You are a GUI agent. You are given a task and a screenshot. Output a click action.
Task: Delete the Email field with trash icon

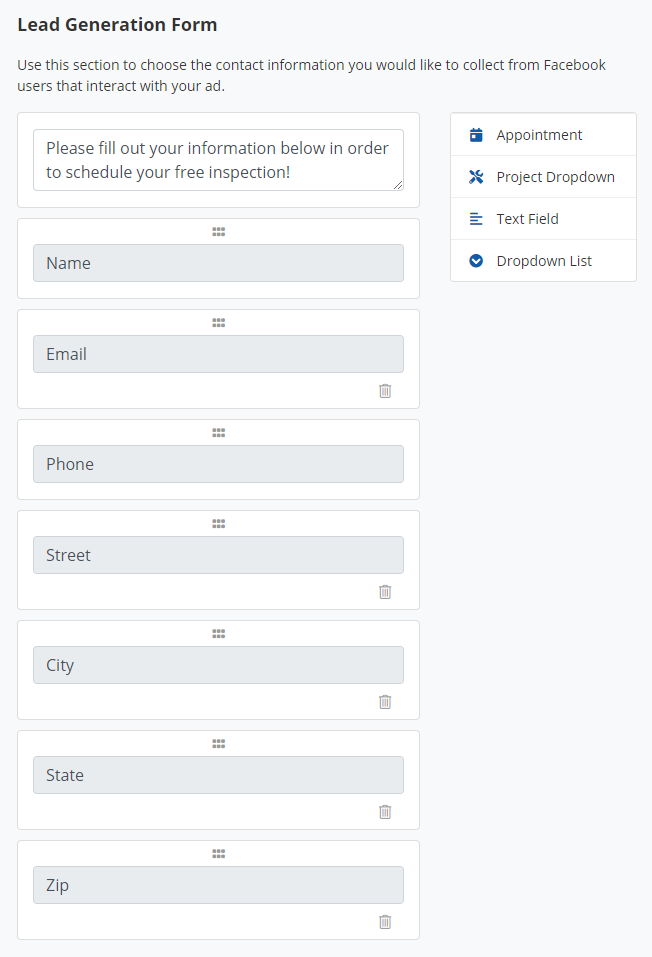[x=385, y=391]
